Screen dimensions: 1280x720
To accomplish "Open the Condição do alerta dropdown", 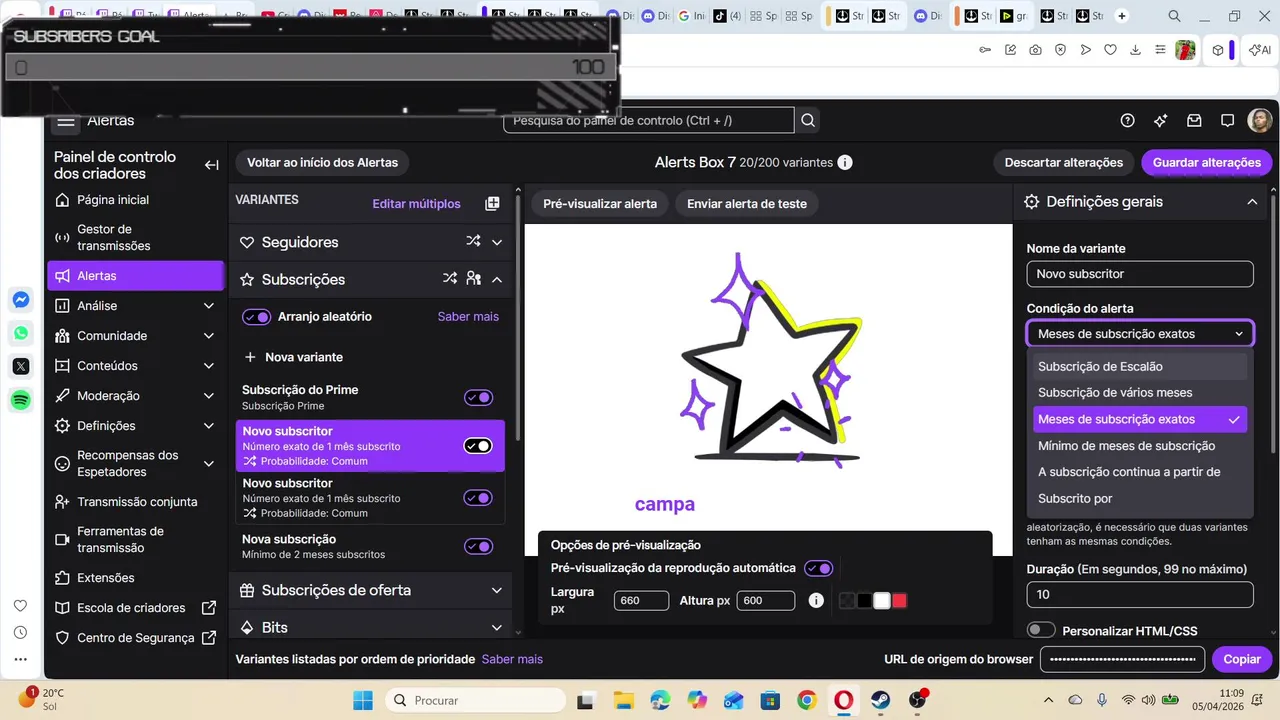I will 1140,334.
